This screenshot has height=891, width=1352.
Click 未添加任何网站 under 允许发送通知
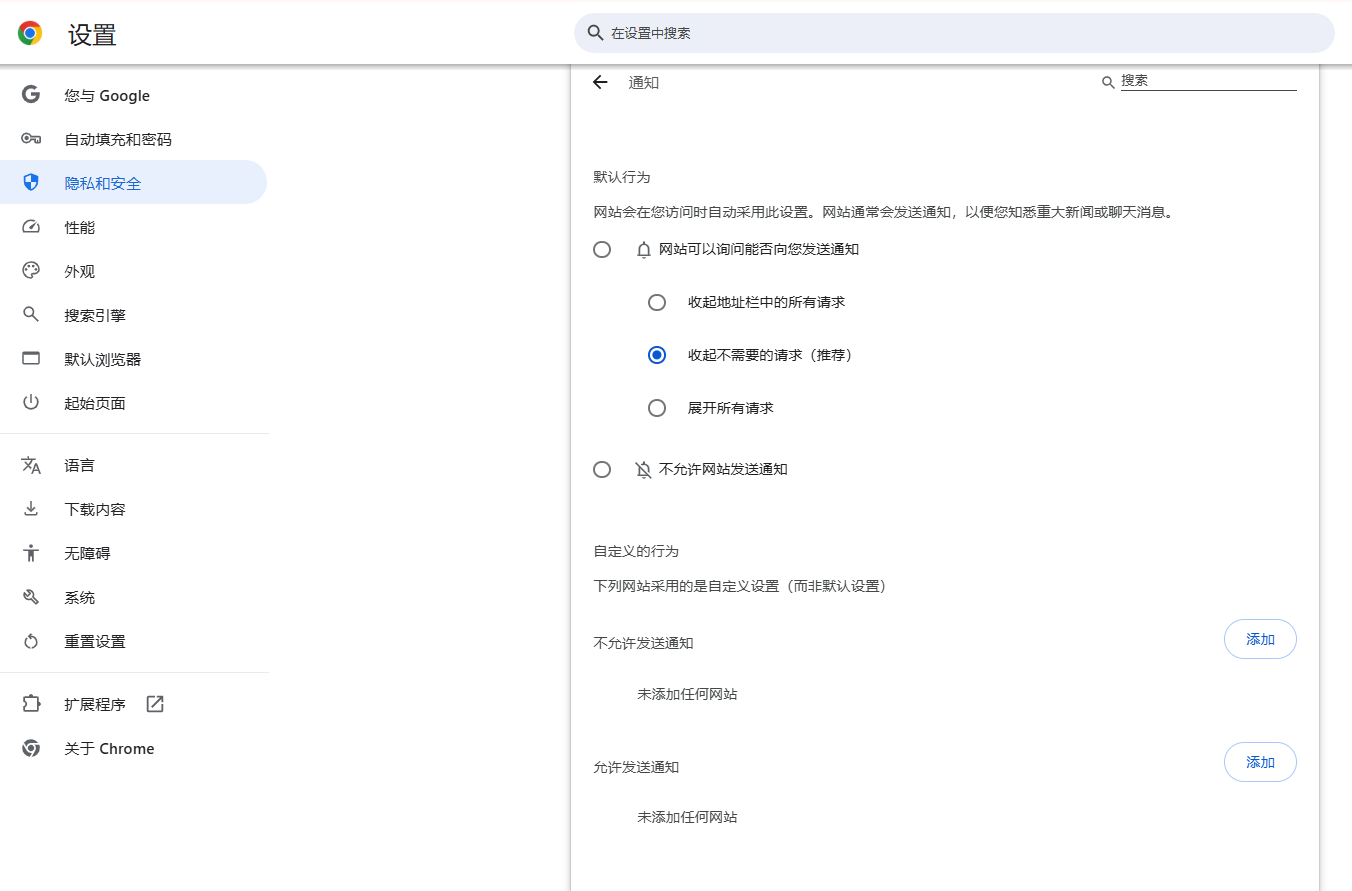(687, 817)
